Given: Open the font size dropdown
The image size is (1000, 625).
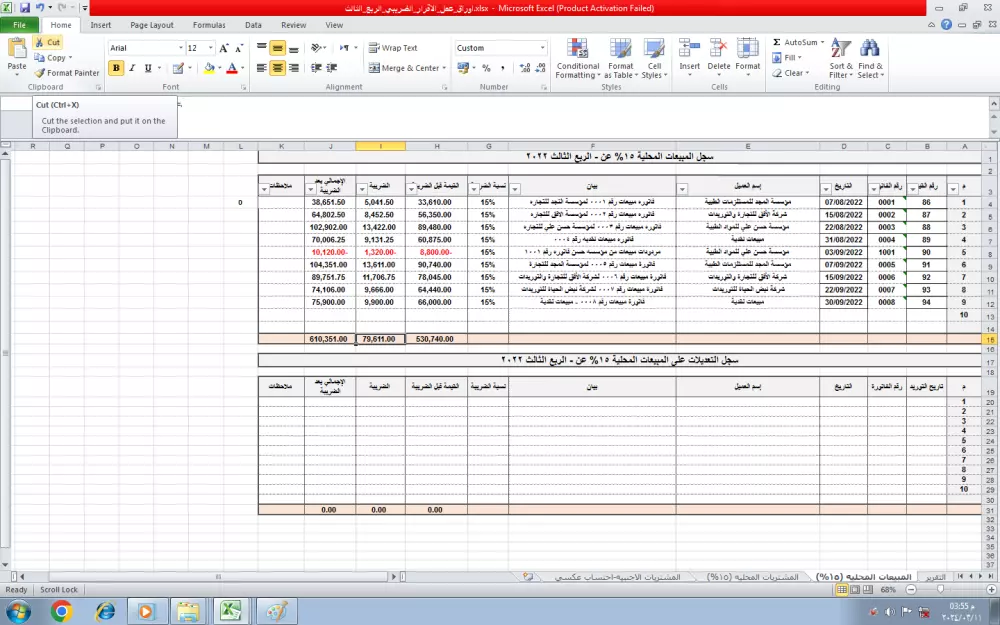Looking at the screenshot, I should [x=210, y=46].
